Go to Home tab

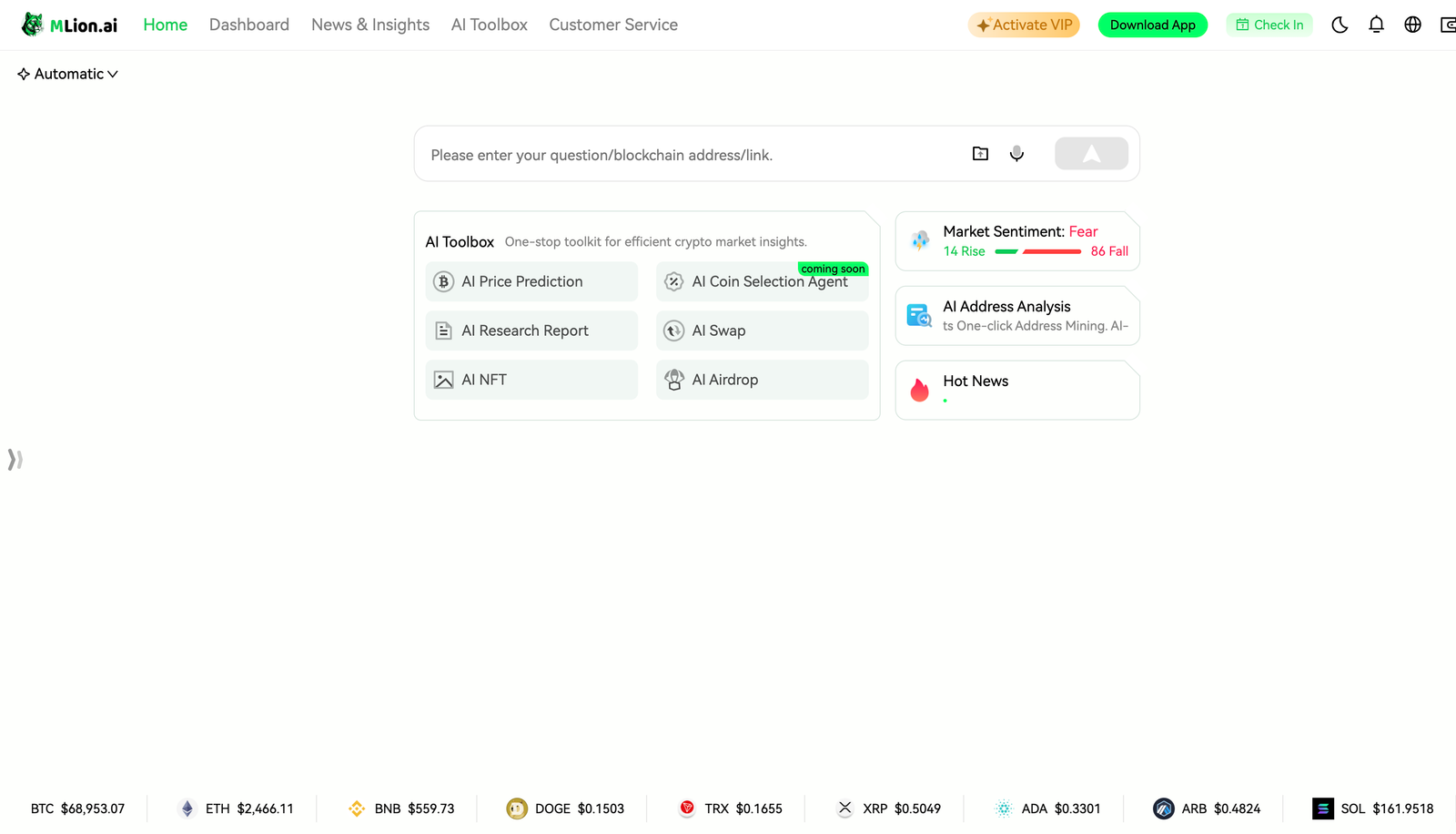click(166, 25)
